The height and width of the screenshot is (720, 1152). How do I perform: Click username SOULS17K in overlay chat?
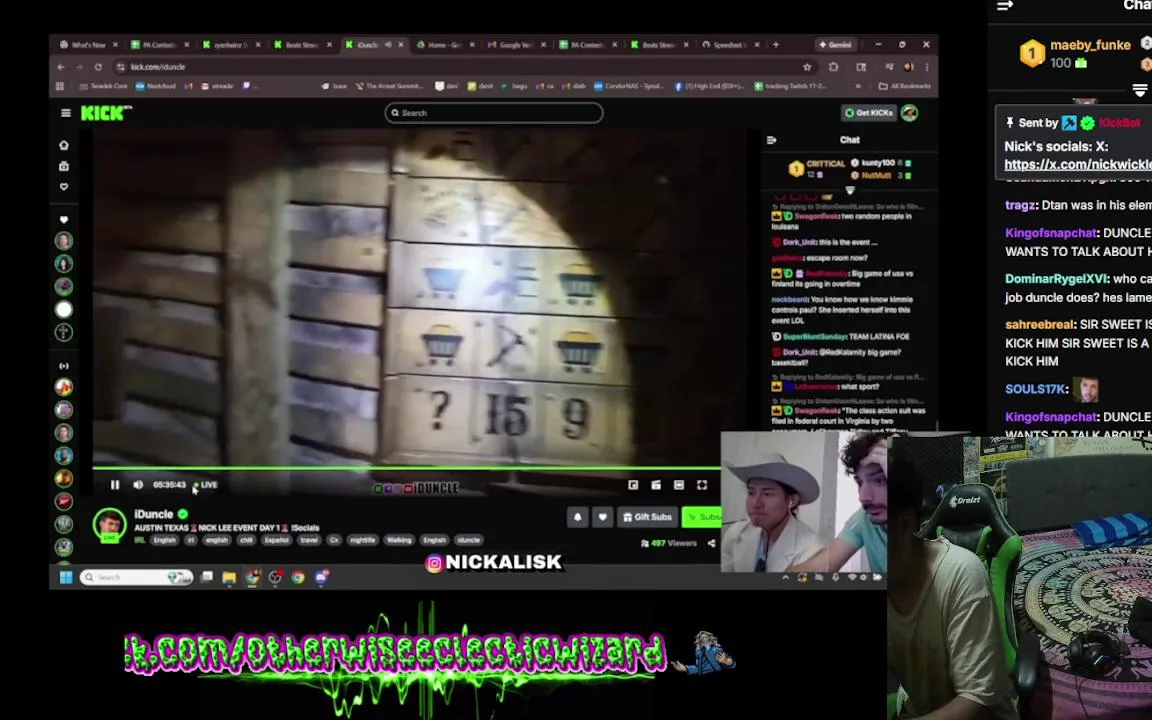(1035, 389)
